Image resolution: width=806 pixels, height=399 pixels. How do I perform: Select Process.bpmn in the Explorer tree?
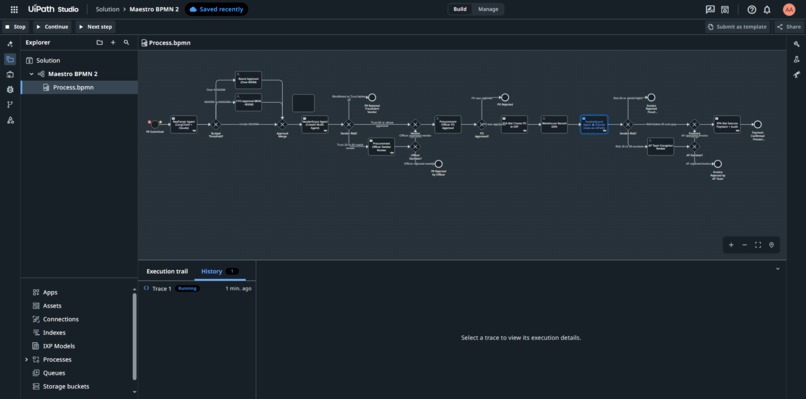pyautogui.click(x=80, y=87)
